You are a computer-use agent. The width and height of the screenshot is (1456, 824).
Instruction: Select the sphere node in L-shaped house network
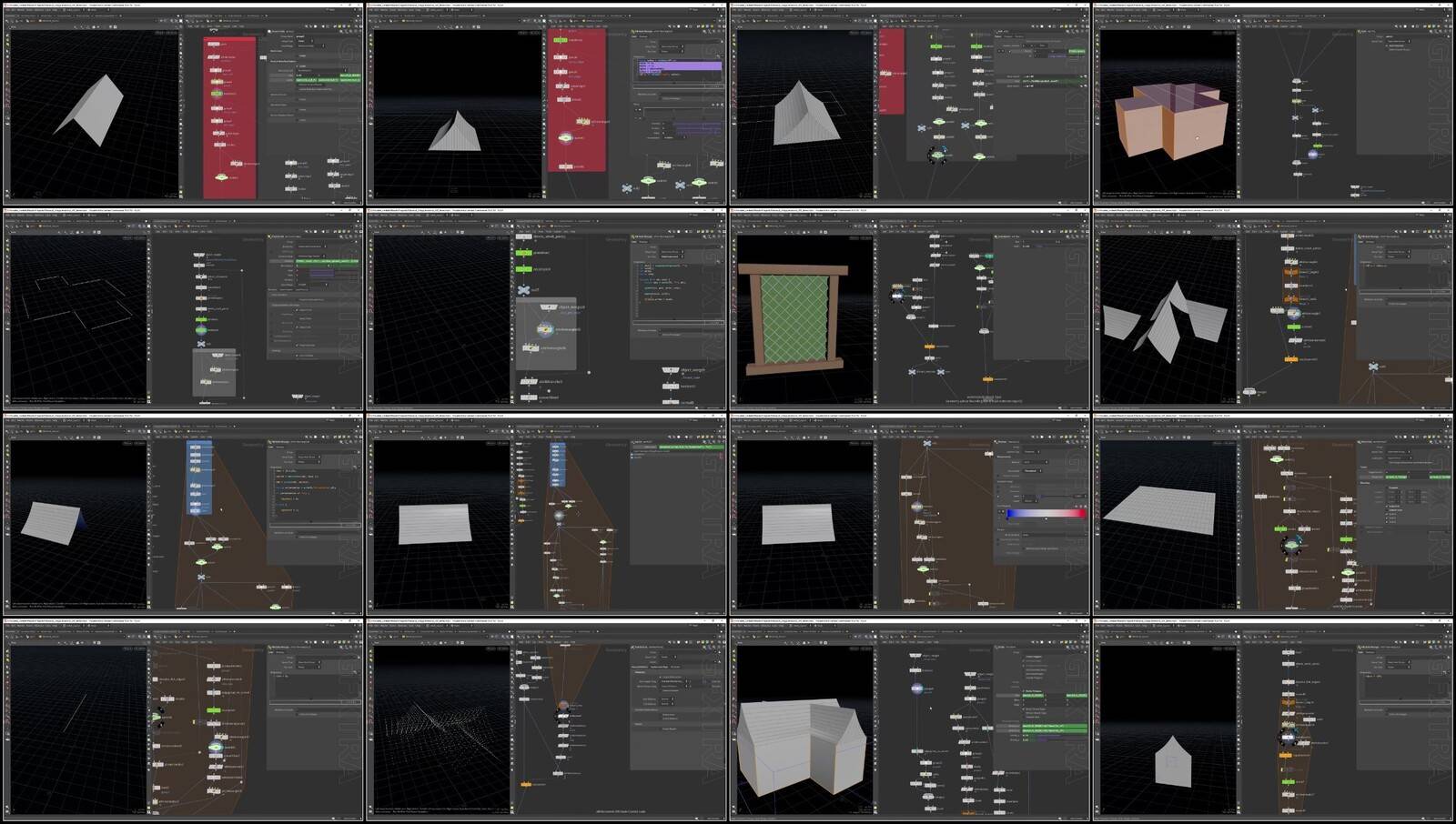[x=916, y=688]
